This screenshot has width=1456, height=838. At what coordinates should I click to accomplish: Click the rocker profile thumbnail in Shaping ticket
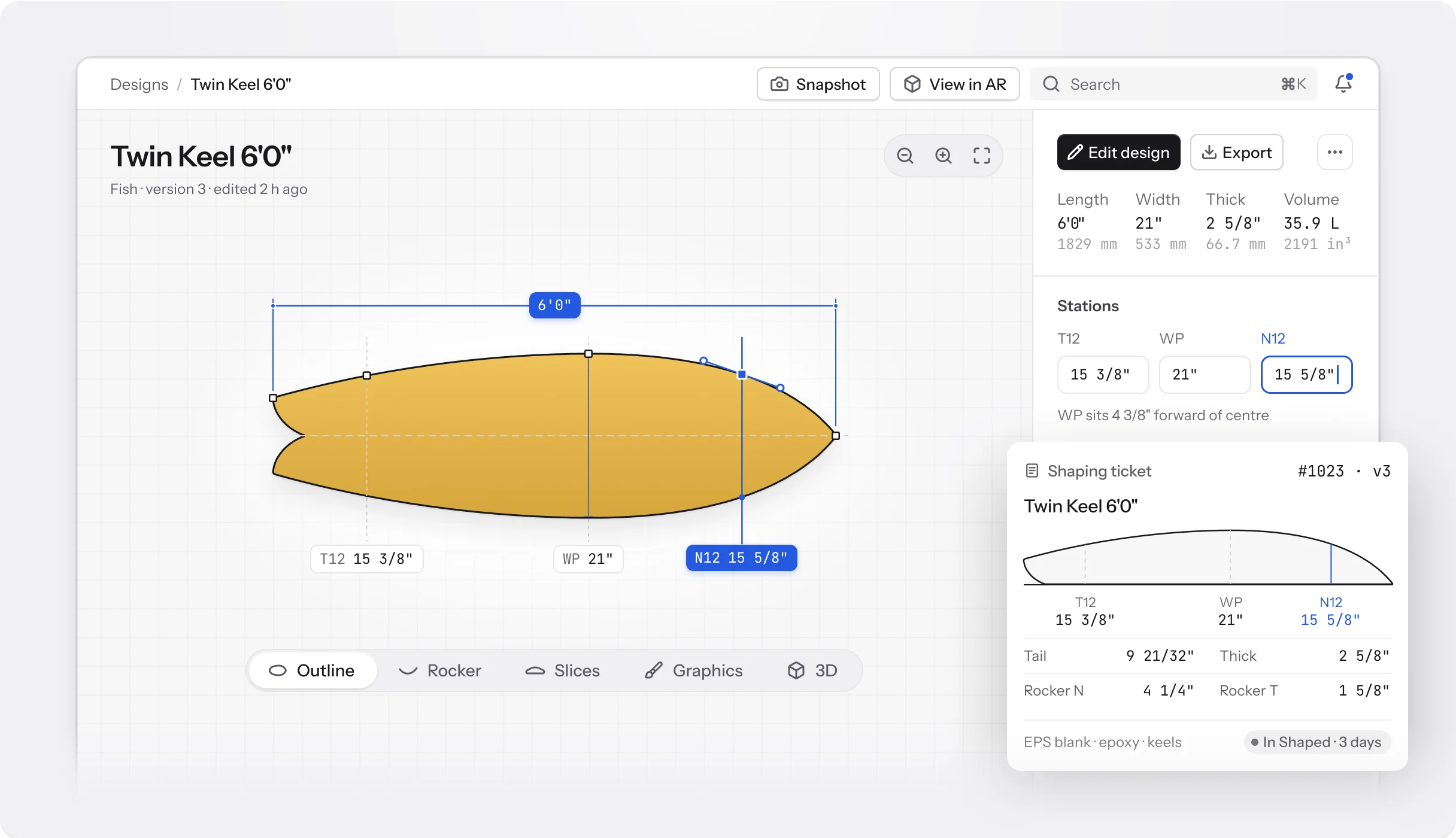1208,557
